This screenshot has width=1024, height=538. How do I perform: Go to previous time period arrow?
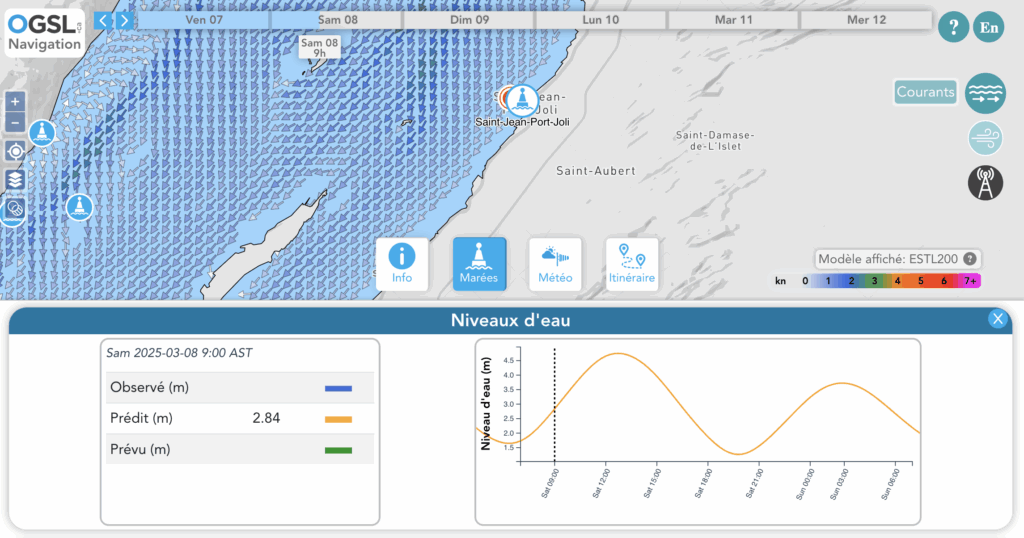tap(102, 20)
